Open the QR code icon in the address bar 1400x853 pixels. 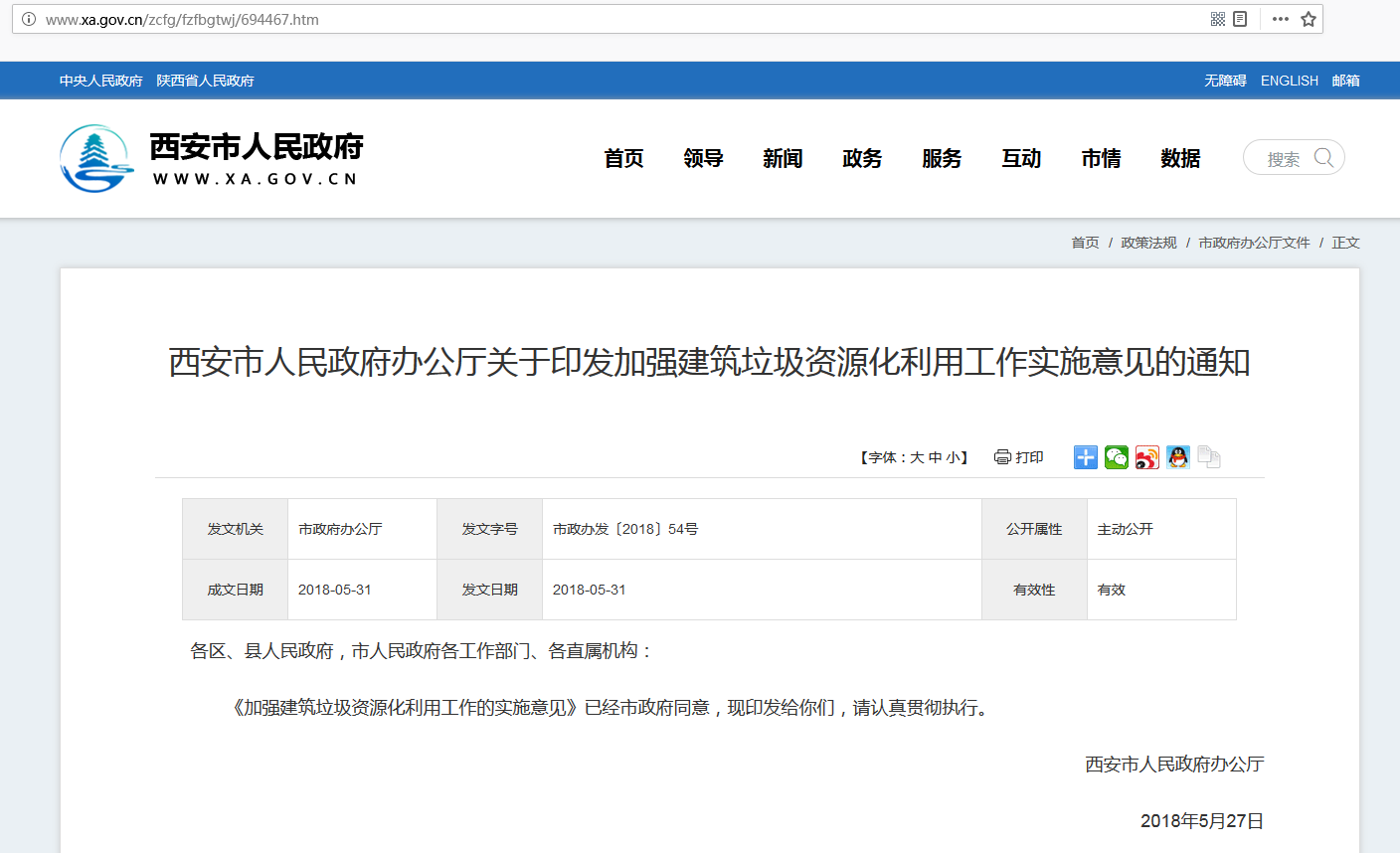click(1217, 18)
